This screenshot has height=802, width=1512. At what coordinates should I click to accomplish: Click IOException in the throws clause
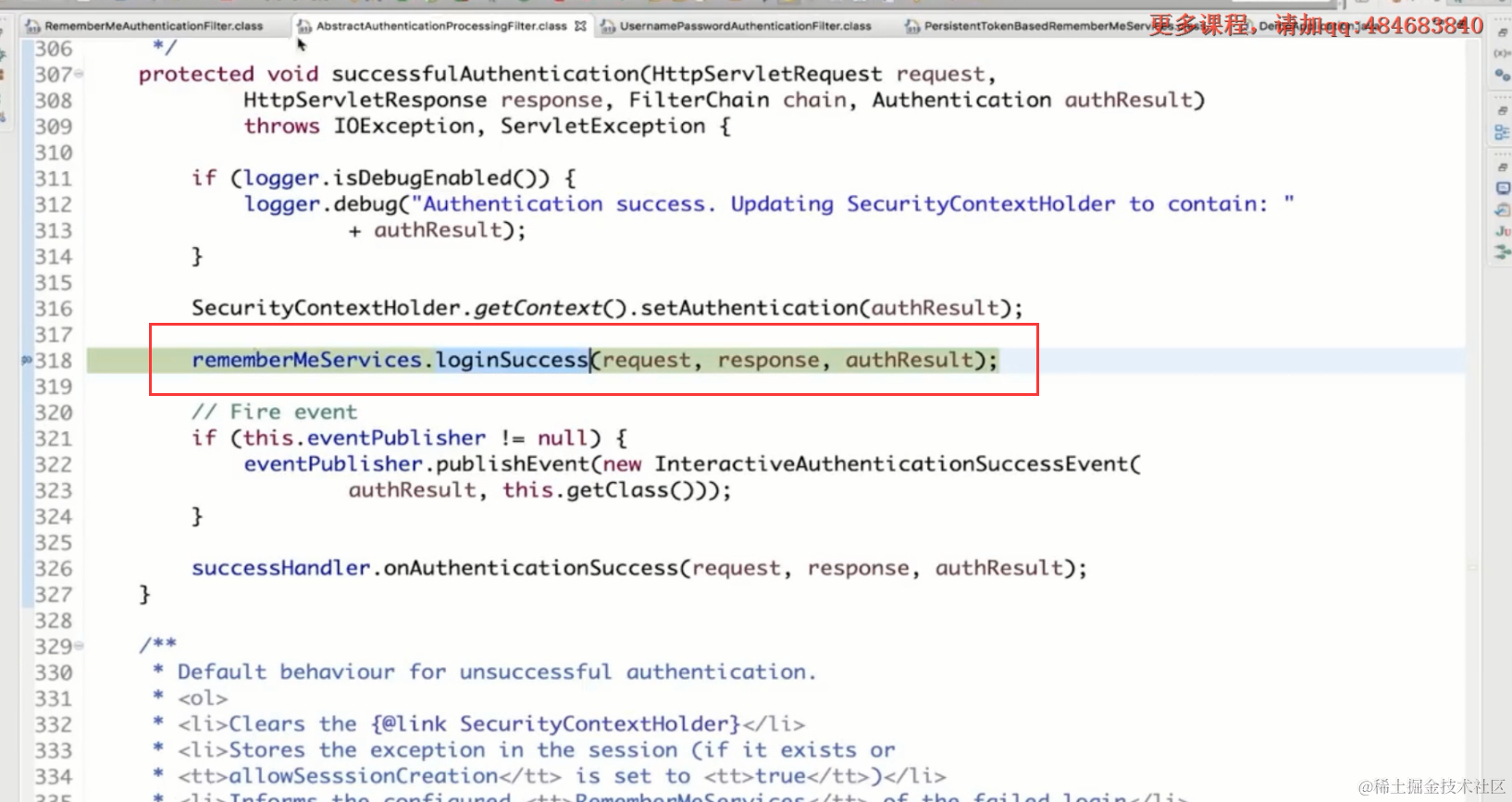pos(404,126)
